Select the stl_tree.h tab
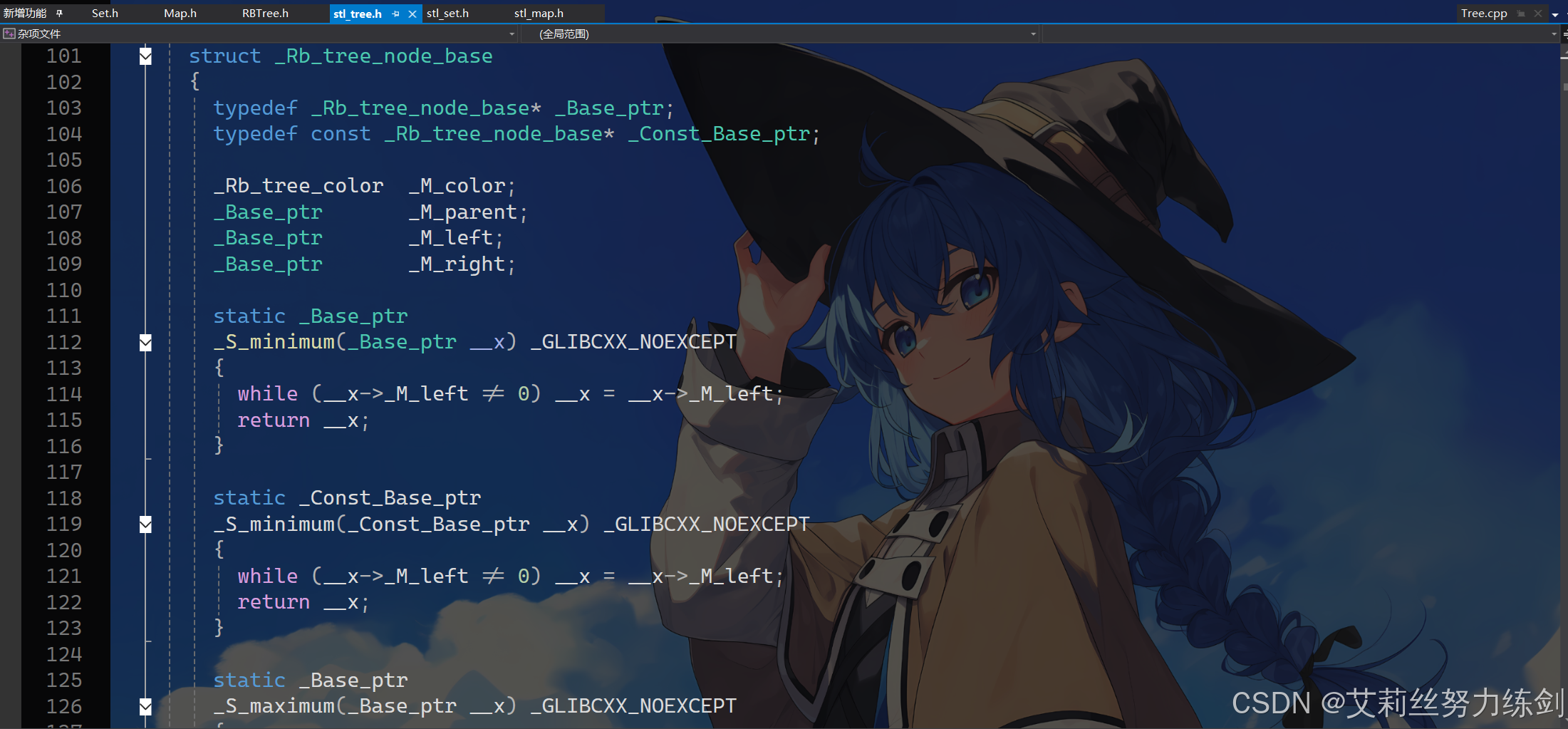Viewport: 1568px width, 729px height. tap(358, 14)
